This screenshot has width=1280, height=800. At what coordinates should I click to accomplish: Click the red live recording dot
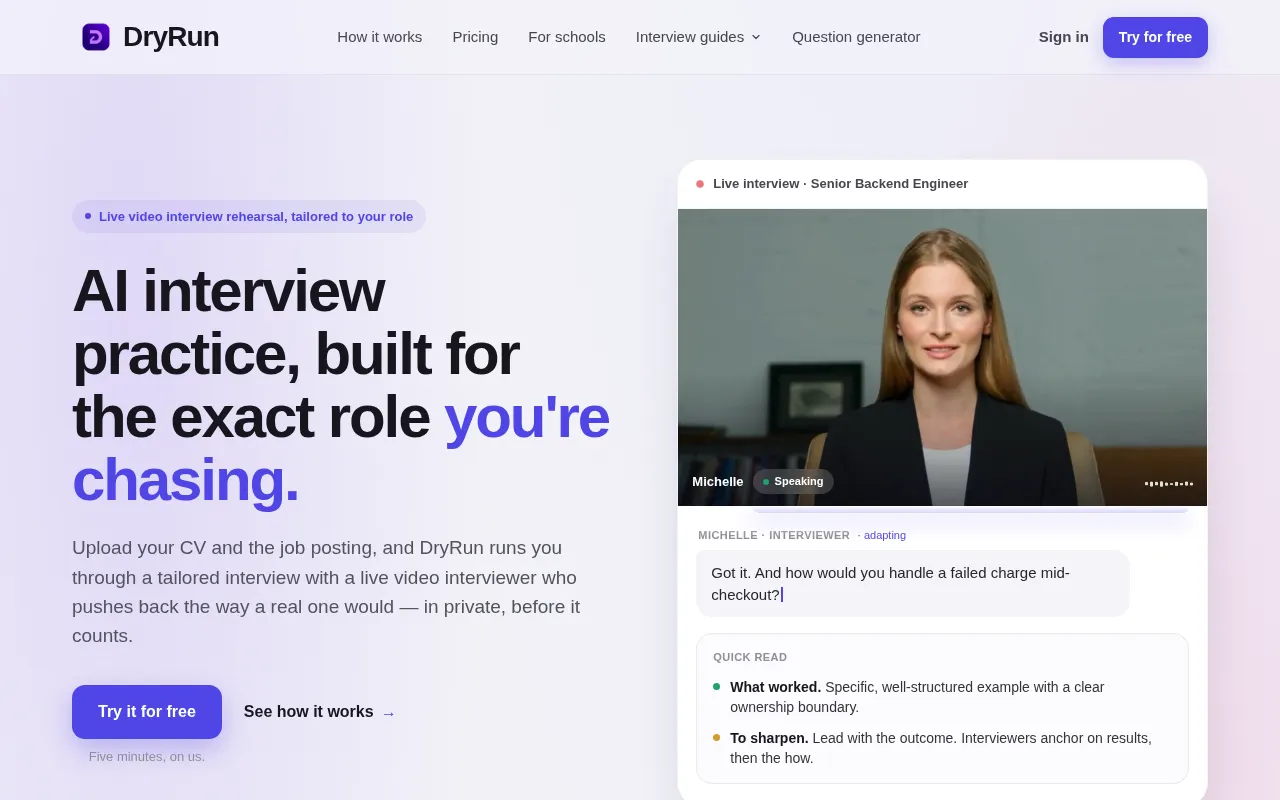700,184
